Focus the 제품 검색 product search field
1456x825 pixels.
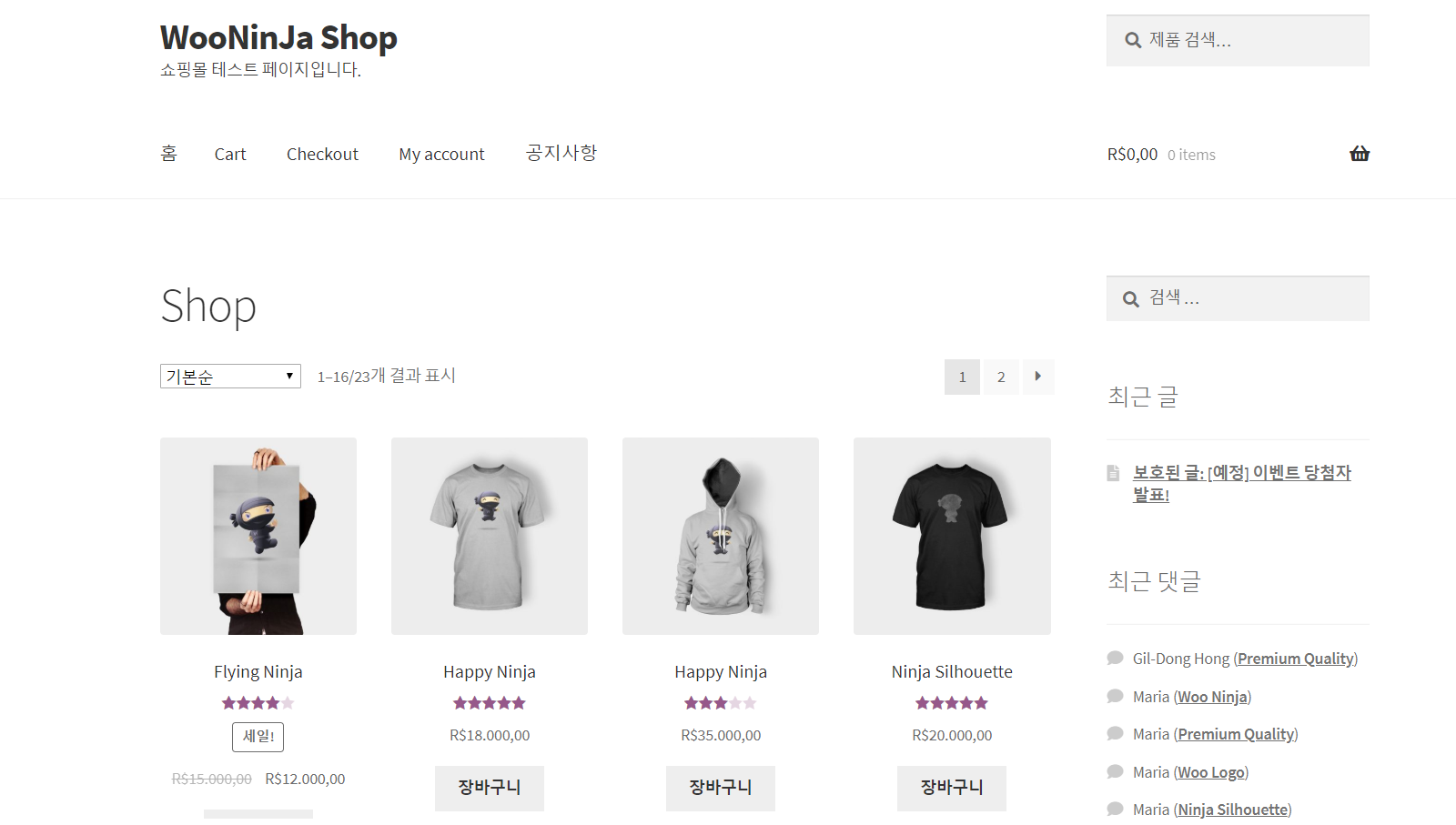click(1238, 40)
